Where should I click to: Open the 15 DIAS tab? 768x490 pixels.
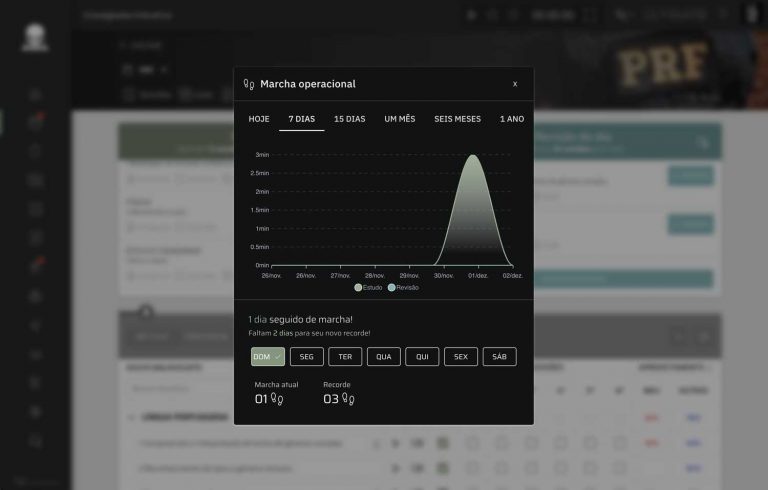click(x=349, y=119)
